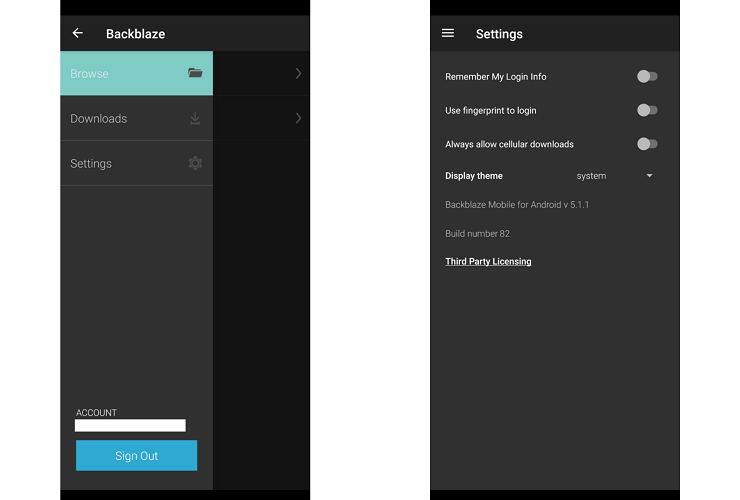
Task: Open the hamburger menu in Settings
Action: (x=448, y=33)
